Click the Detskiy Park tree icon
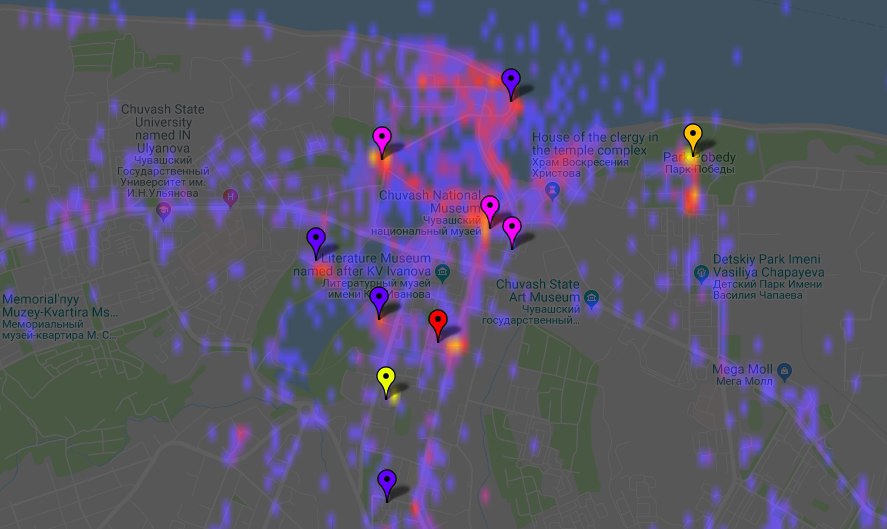The height and width of the screenshot is (529, 887). [x=702, y=272]
